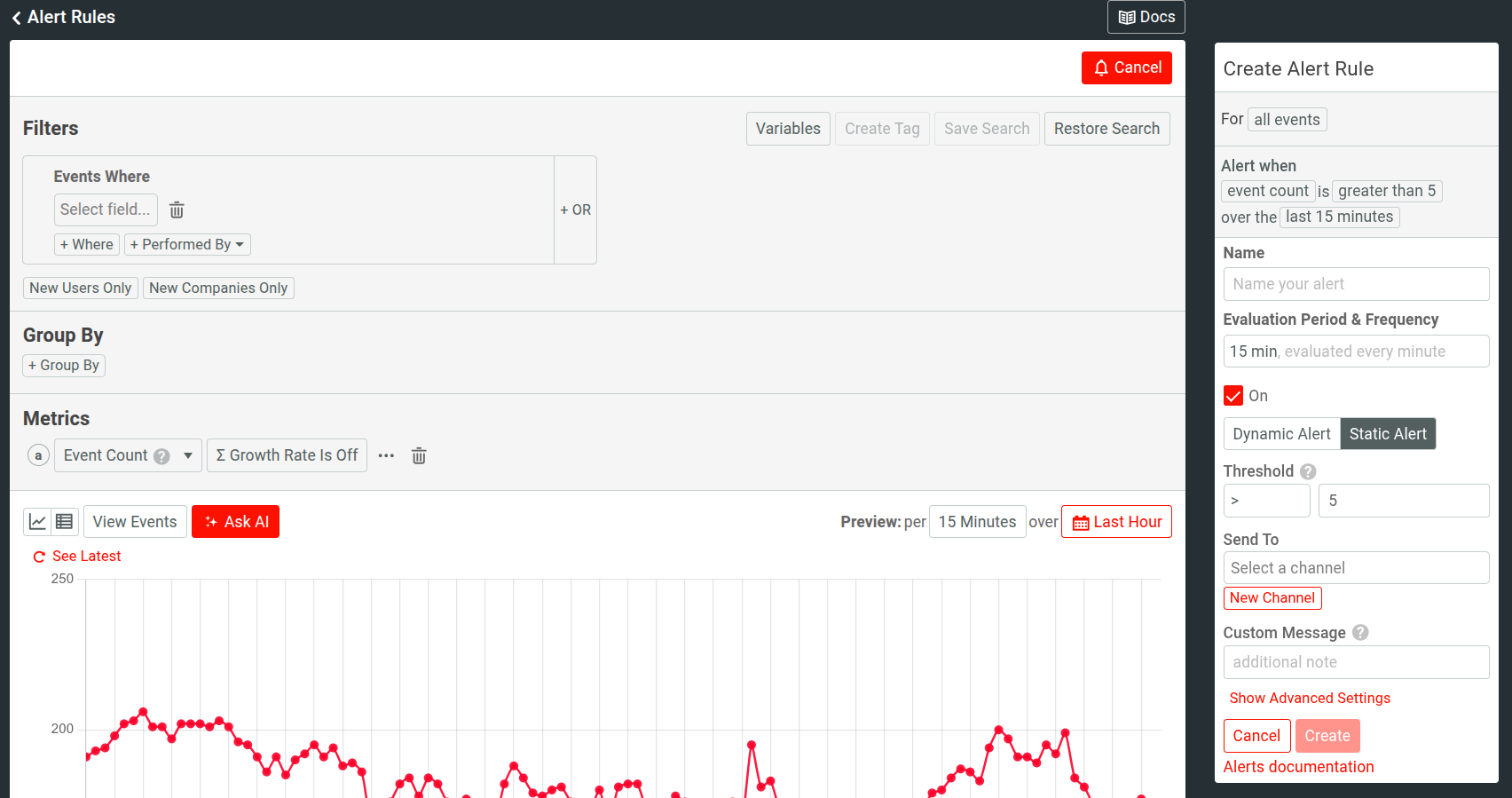Viewport: 1512px width, 798px height.
Task: Click the Threshold help icon
Action: (1308, 471)
